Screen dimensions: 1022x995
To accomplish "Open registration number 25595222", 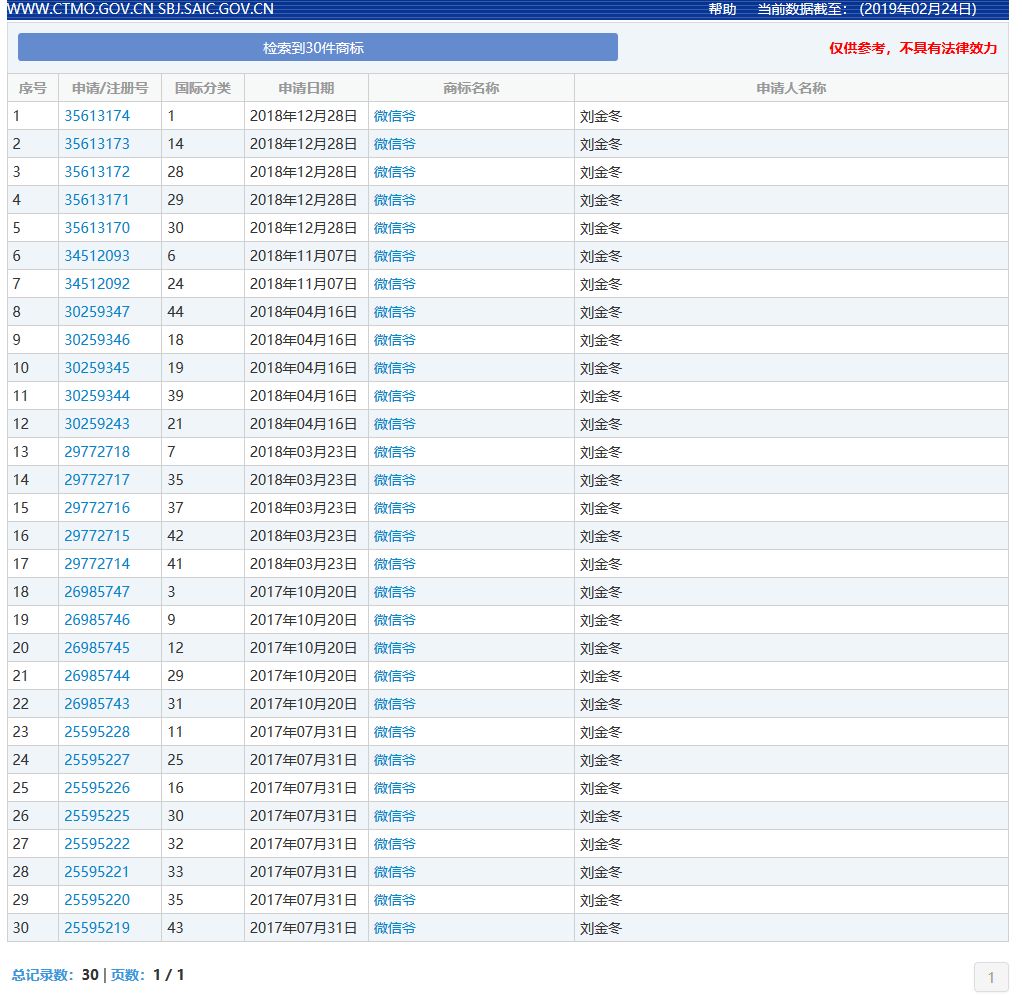I will (x=97, y=844).
